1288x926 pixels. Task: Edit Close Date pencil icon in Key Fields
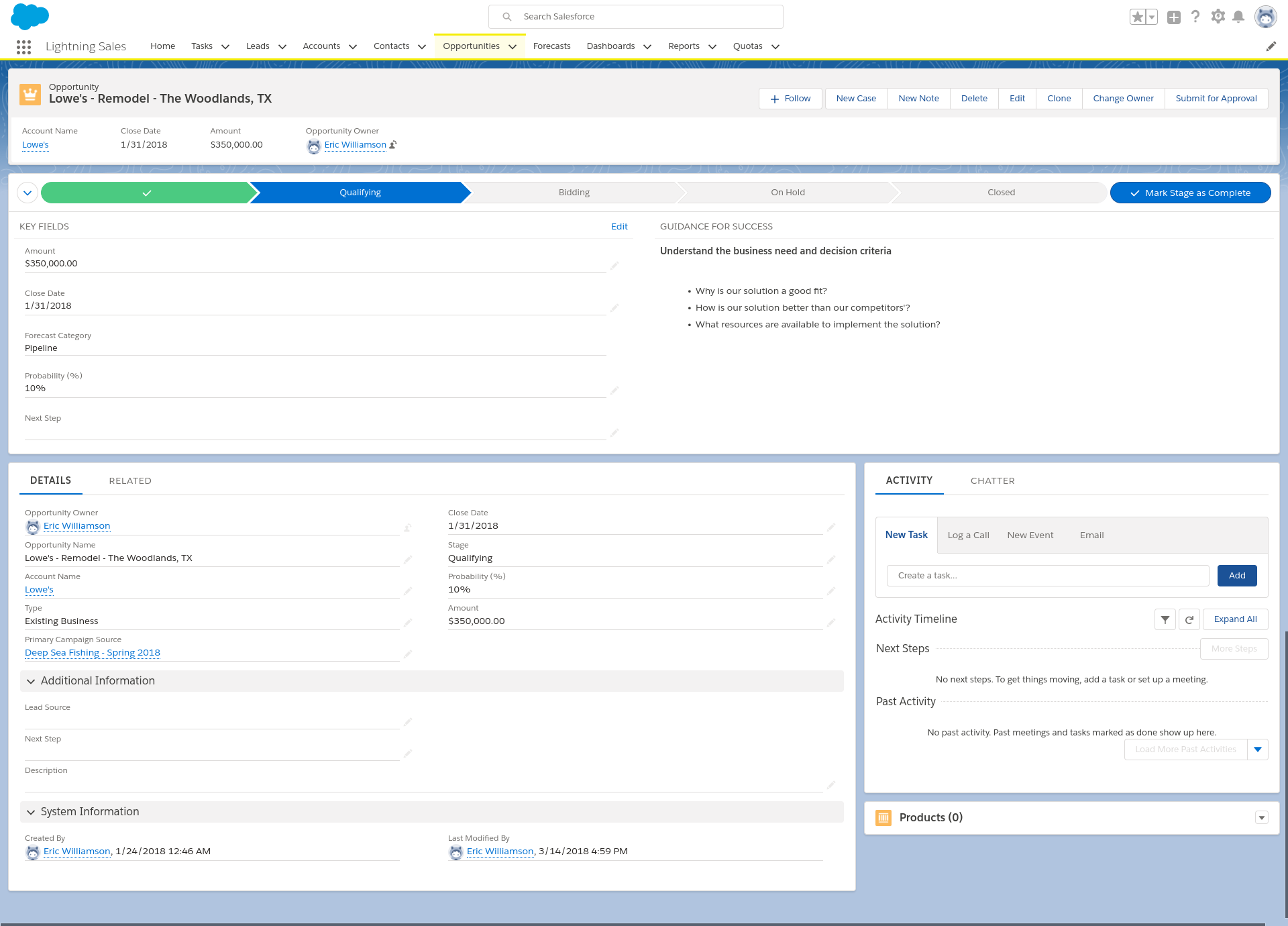[x=614, y=308]
